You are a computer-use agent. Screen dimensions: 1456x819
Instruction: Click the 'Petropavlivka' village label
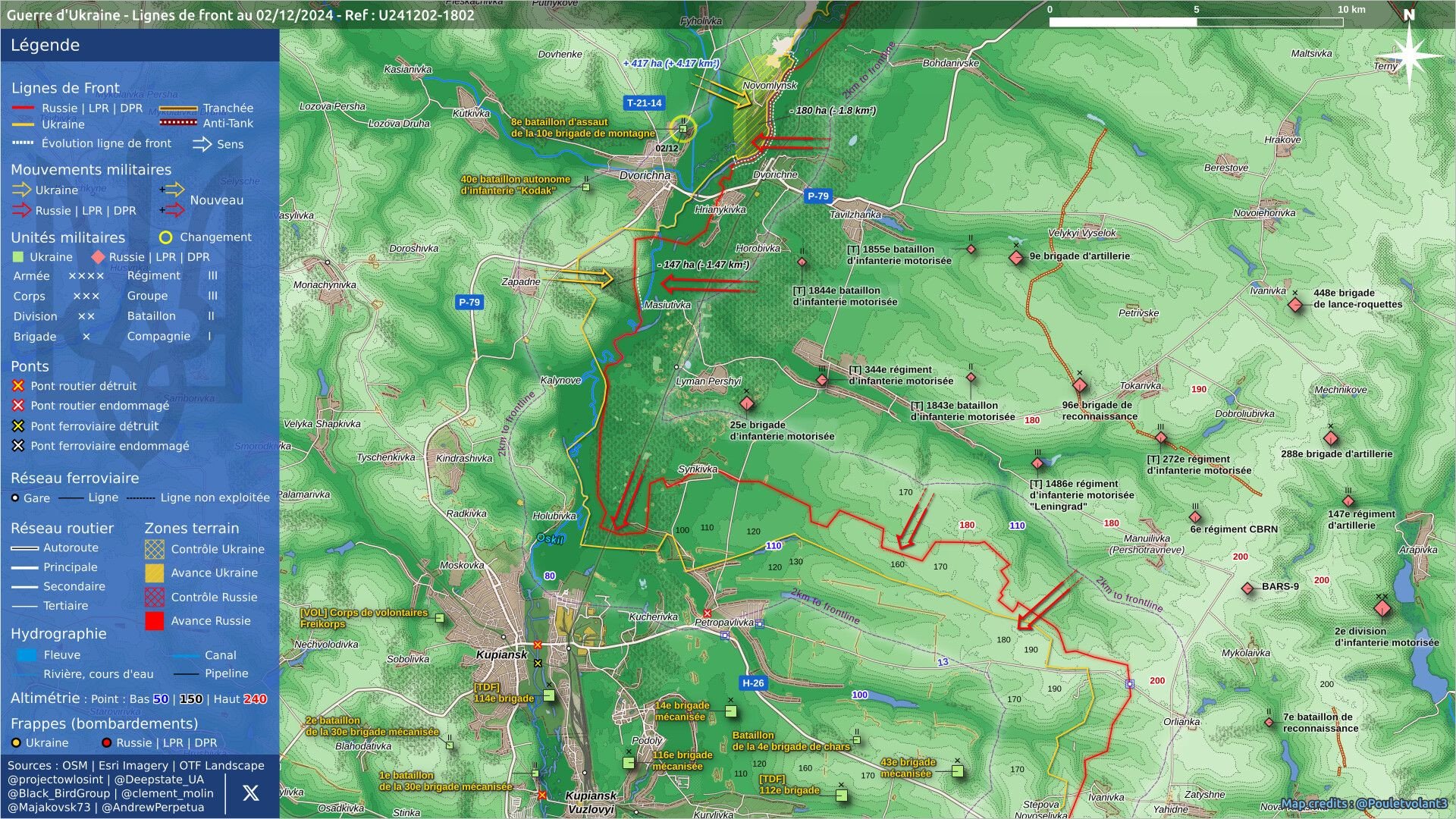point(724,623)
